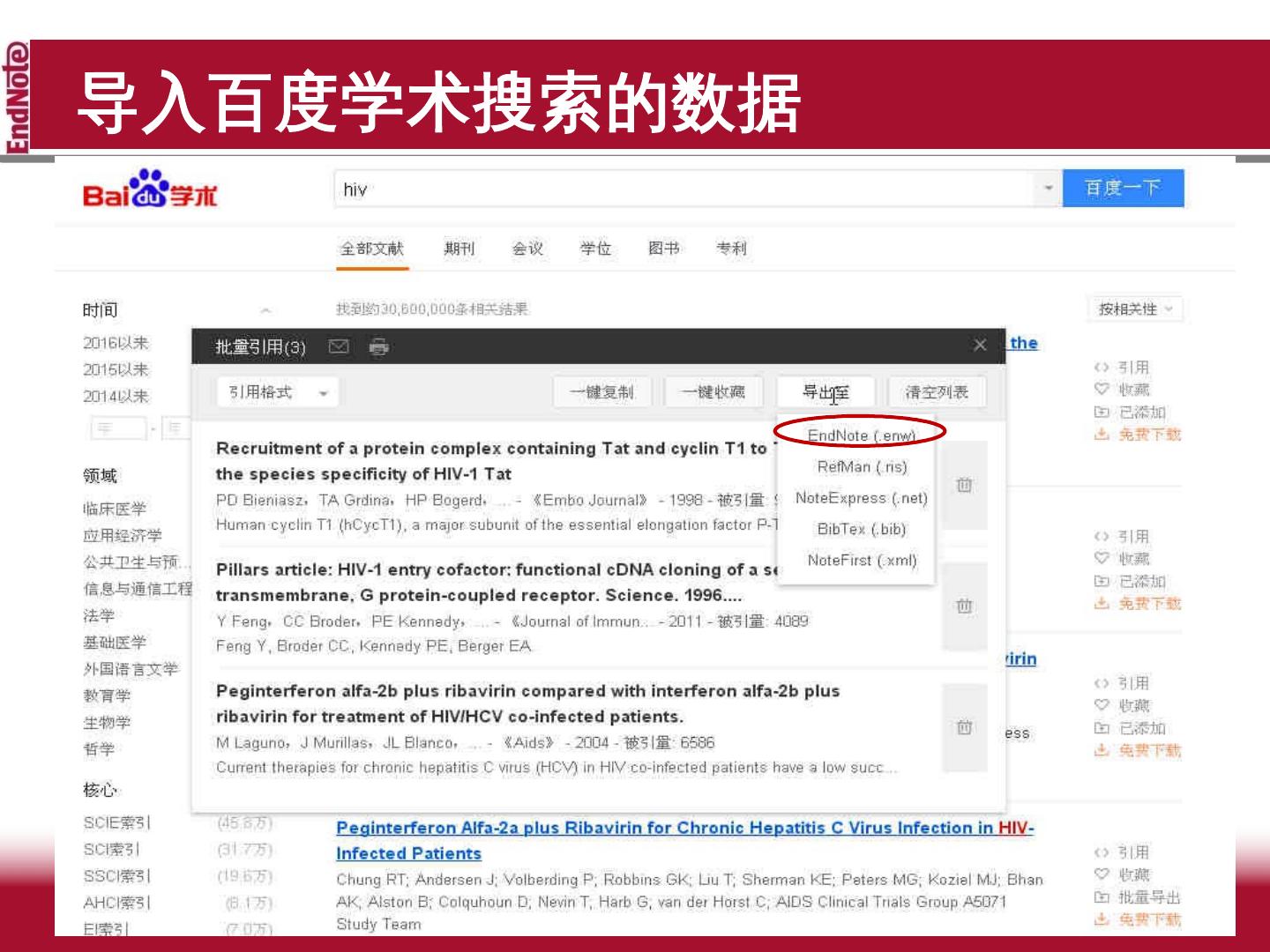1270x952 pixels.
Task: Click the Peginterferon alfa-2b plus ribavirin title
Action: (527, 703)
